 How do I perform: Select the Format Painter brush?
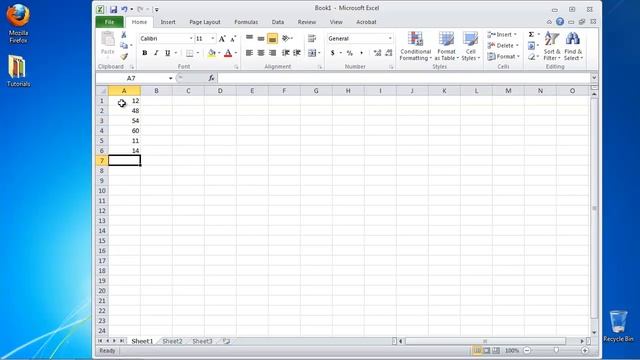pos(124,56)
